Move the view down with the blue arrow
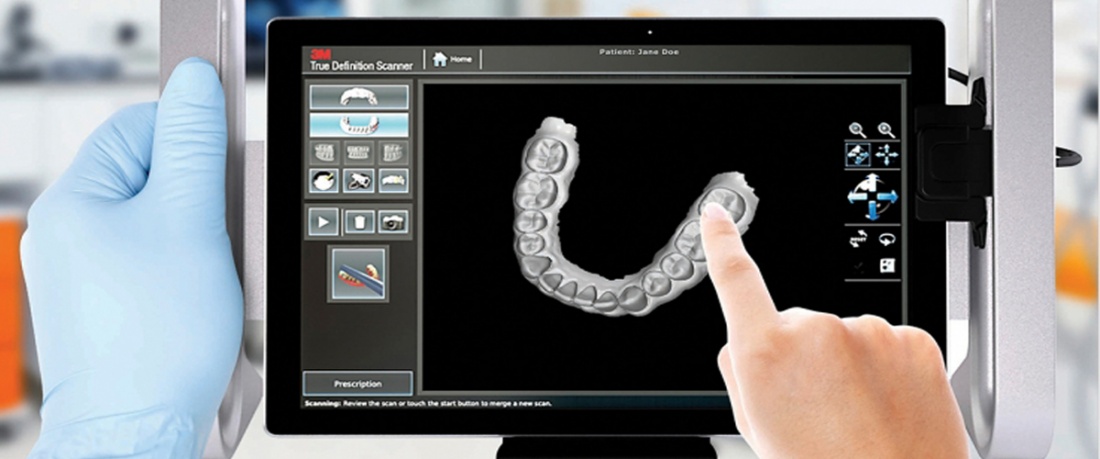Viewport: 1100px width, 459px height. pyautogui.click(x=873, y=211)
